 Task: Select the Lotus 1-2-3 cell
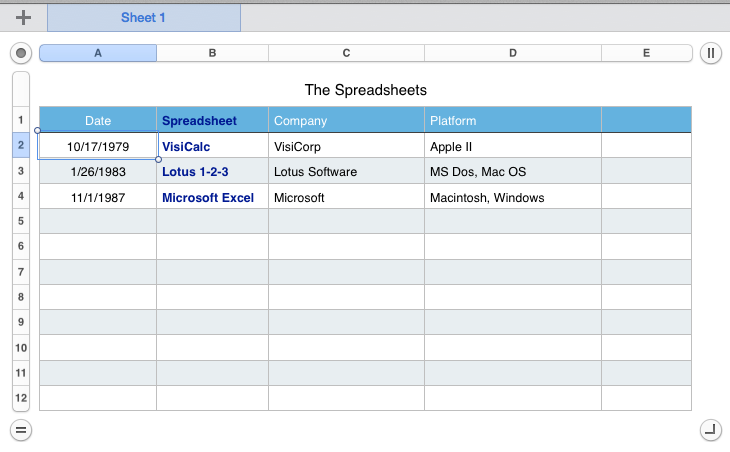pyautogui.click(x=212, y=171)
